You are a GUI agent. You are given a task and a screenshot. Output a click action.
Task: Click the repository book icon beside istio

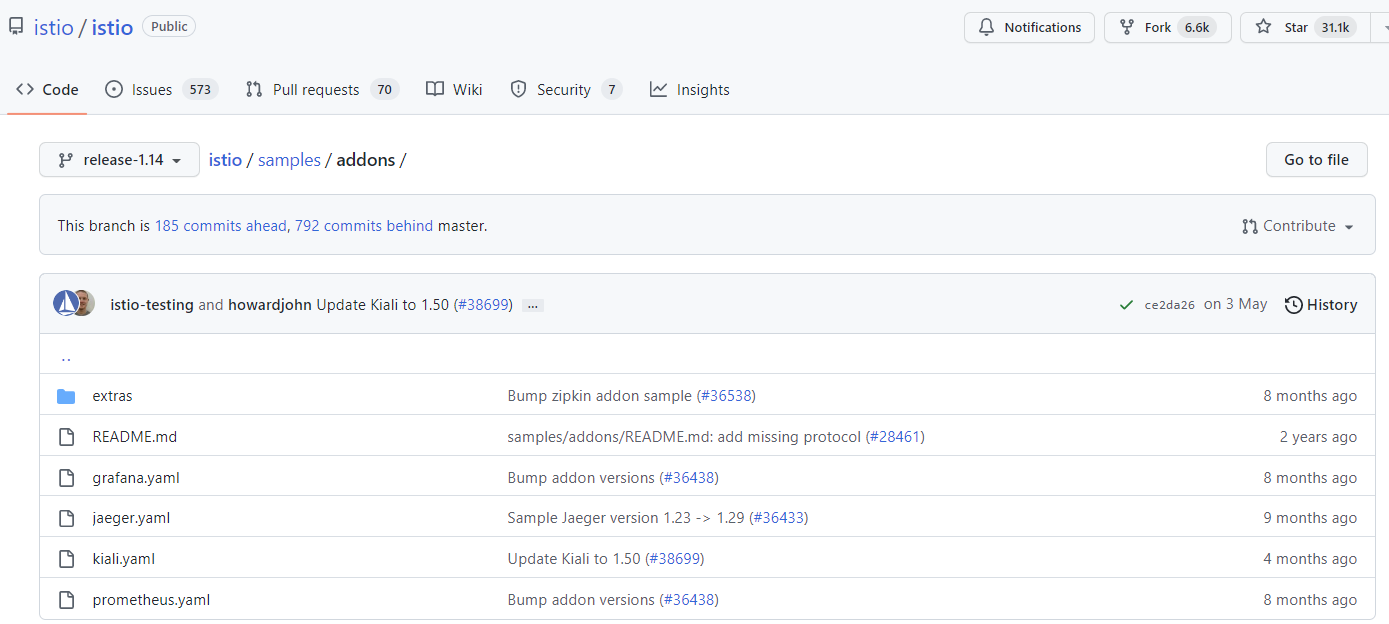(16, 27)
